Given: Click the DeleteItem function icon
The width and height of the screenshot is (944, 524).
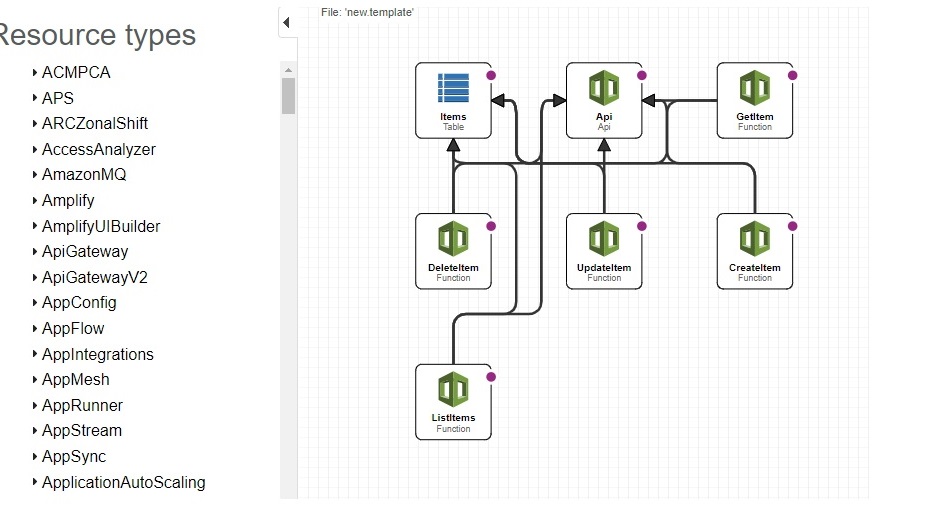Looking at the screenshot, I should pyautogui.click(x=453, y=240).
